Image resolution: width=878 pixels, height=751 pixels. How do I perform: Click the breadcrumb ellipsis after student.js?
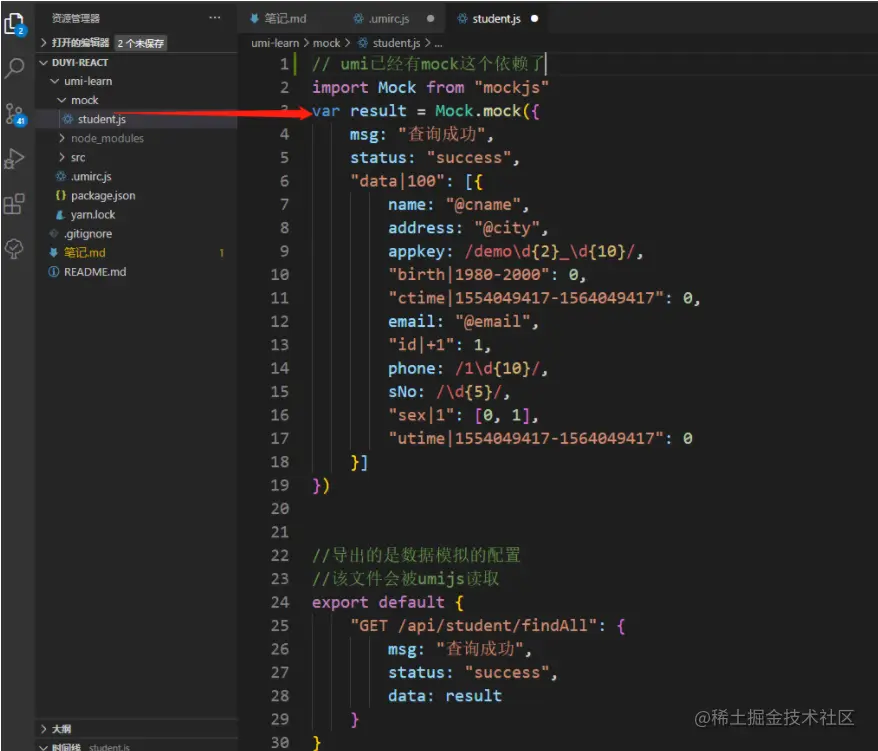438,43
